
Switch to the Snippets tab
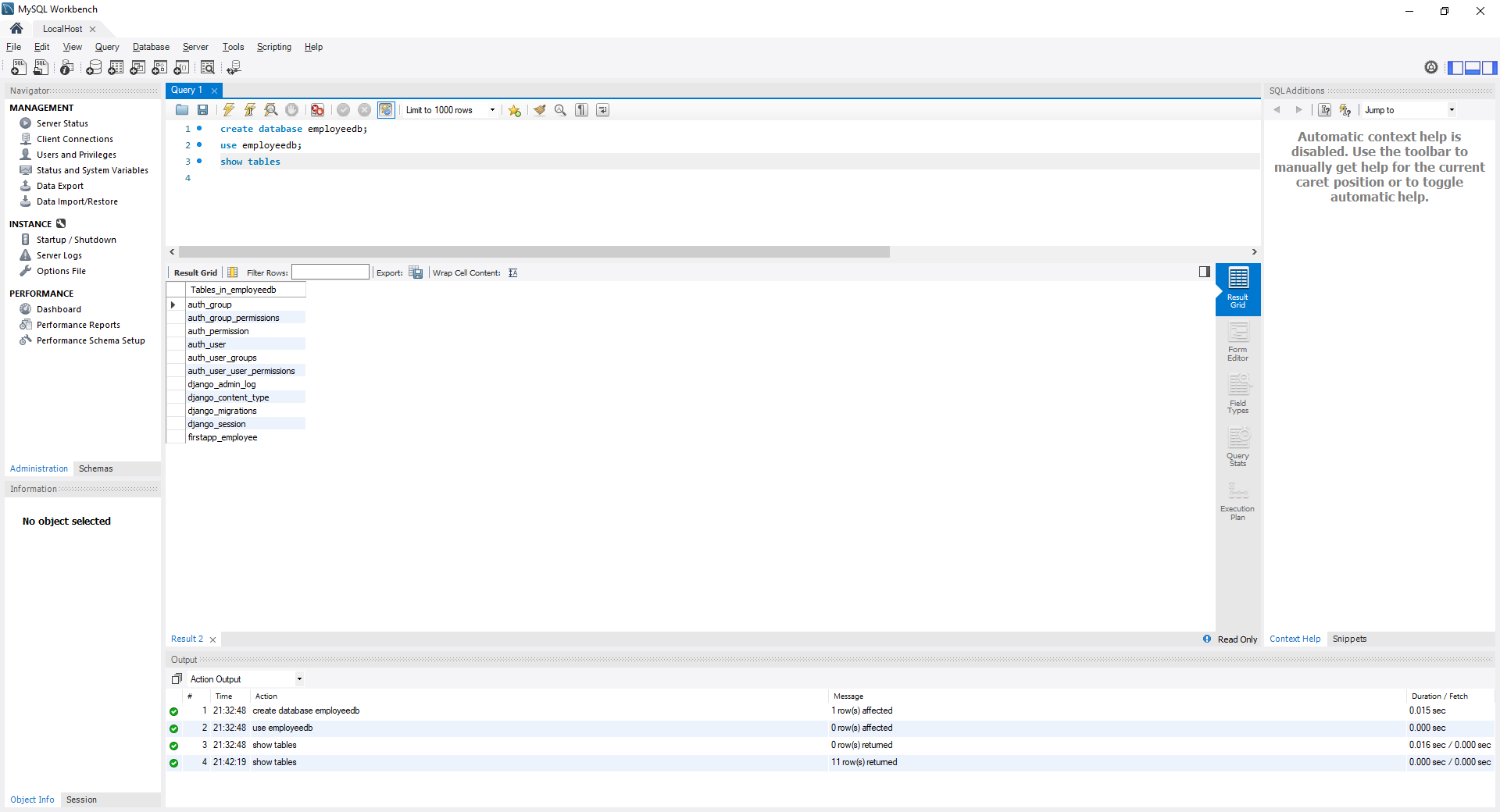[1349, 639]
